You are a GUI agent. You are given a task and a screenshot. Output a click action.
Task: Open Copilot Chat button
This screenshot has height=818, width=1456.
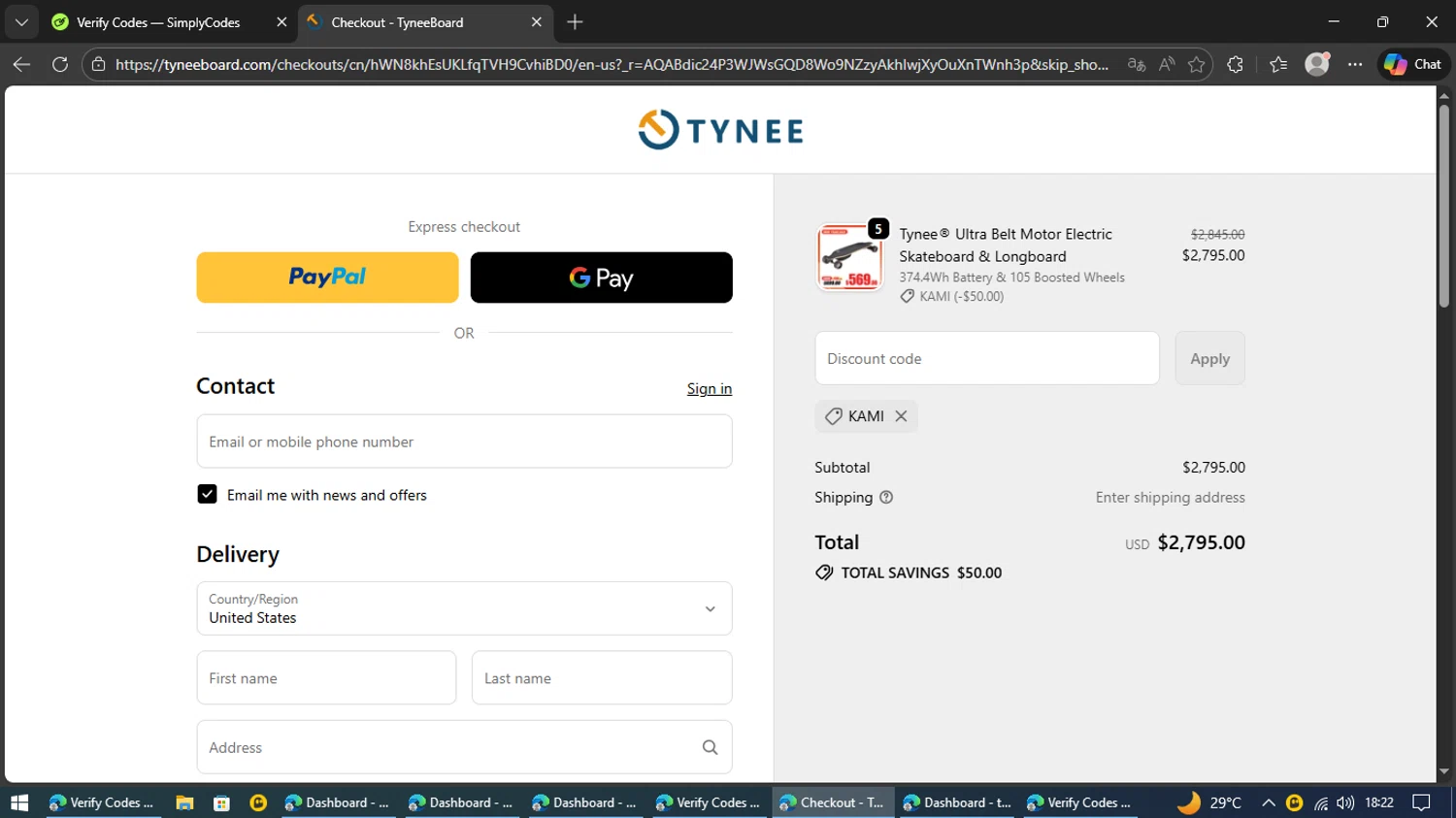tap(1413, 64)
